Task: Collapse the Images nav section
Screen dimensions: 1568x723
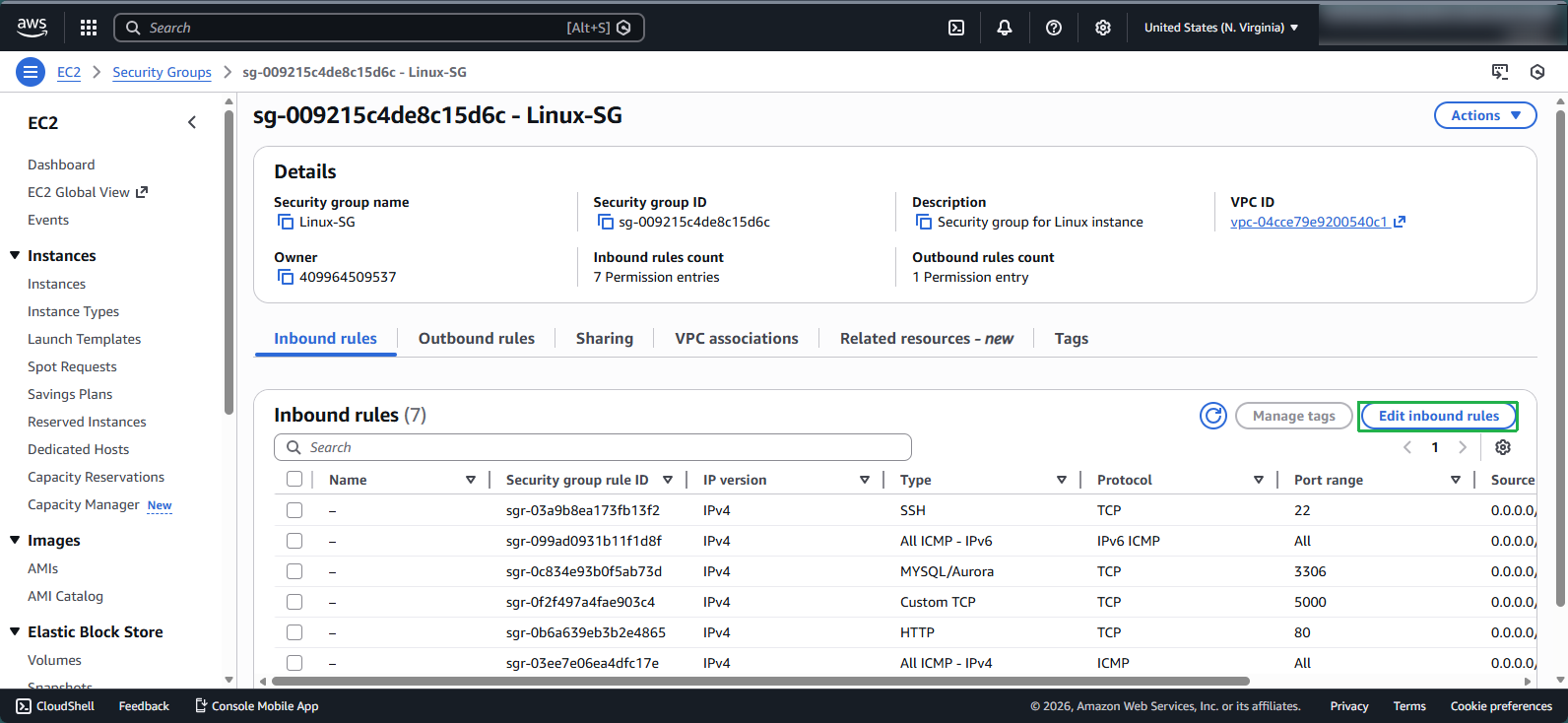Action: (15, 540)
